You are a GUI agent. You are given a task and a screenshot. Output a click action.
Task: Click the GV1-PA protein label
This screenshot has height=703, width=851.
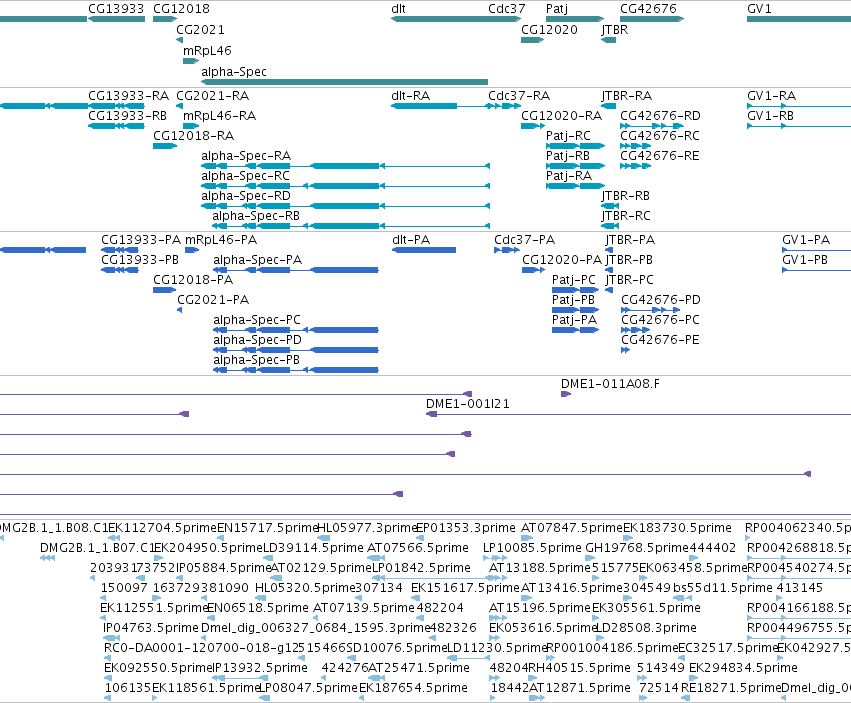coord(806,240)
